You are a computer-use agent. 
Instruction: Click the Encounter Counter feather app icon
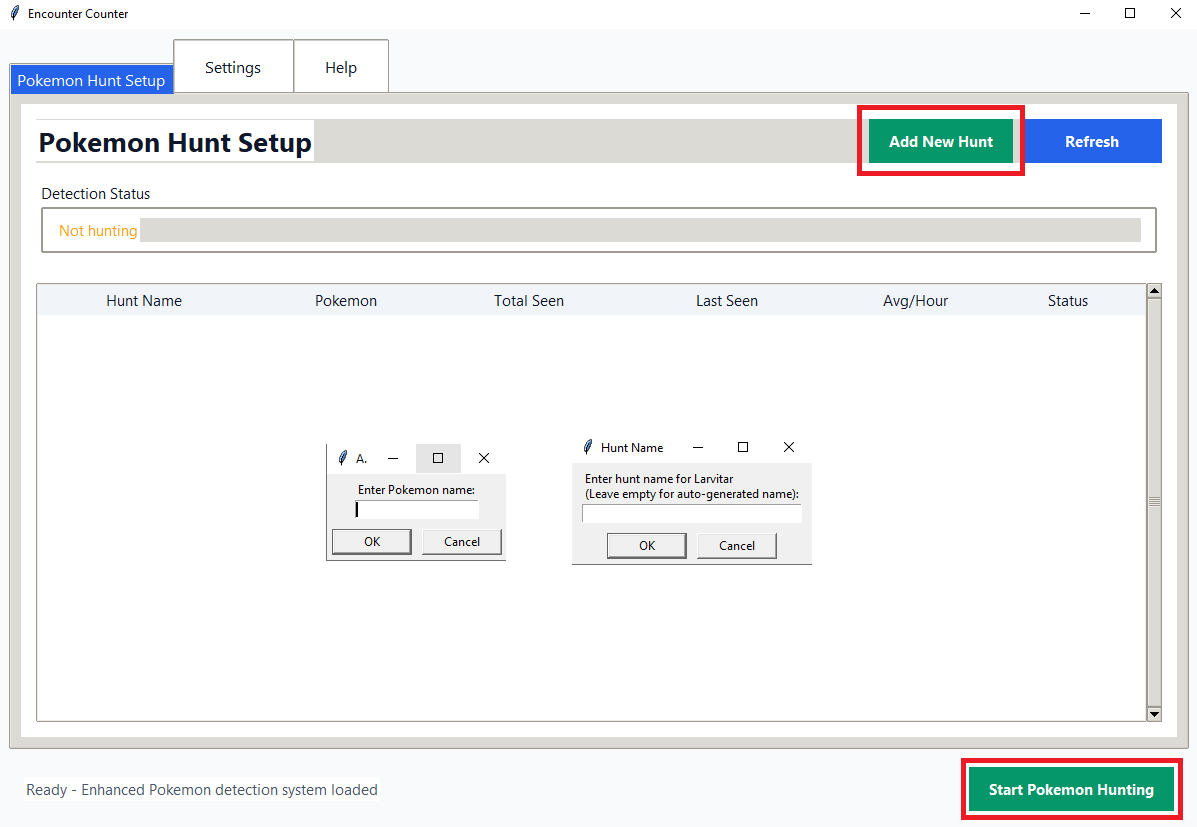point(15,13)
